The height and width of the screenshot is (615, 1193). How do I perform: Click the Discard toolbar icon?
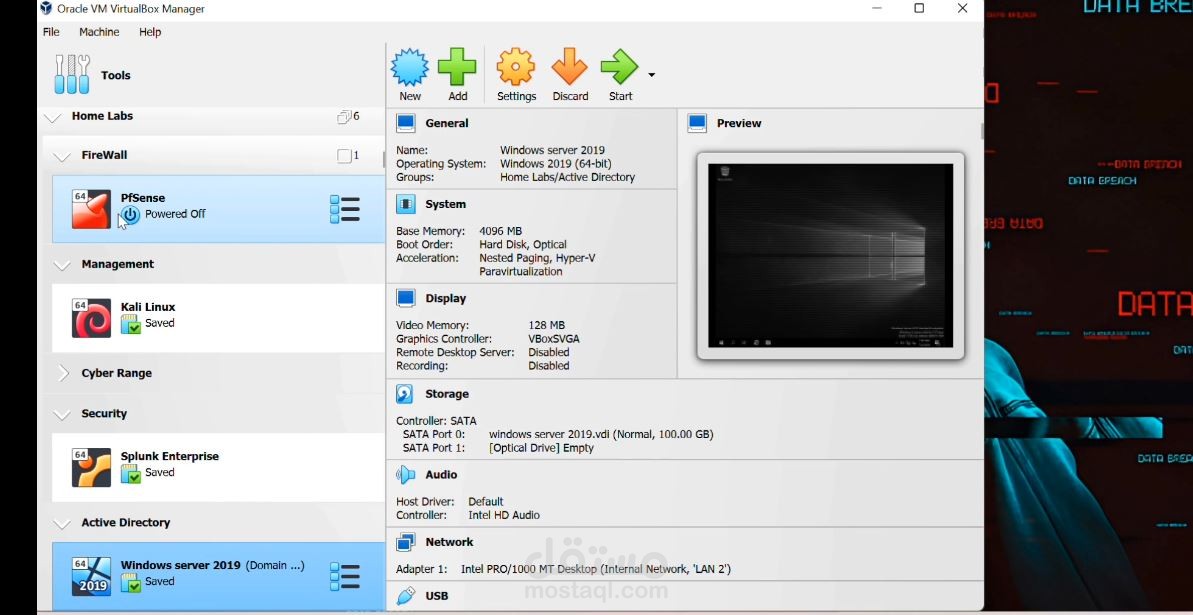pos(569,70)
